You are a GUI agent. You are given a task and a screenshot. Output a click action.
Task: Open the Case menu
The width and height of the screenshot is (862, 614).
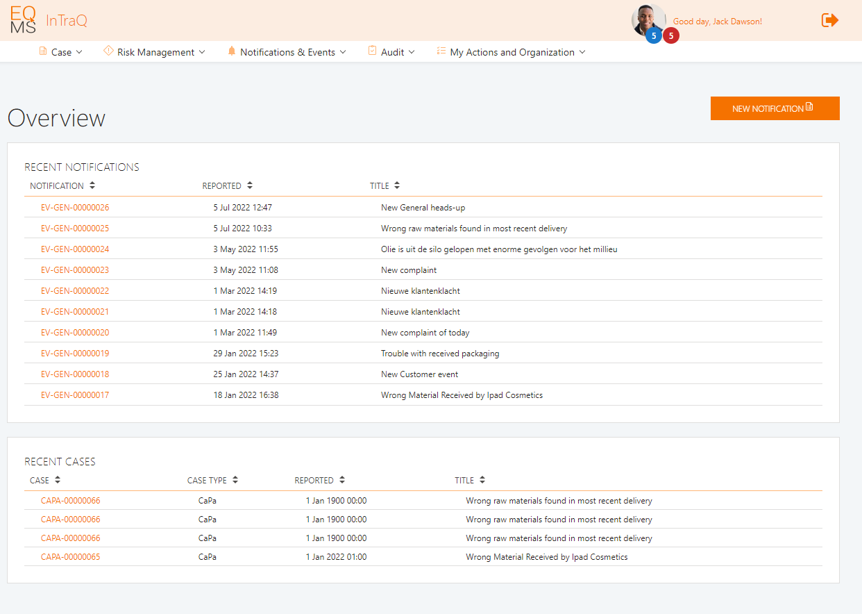coord(61,52)
